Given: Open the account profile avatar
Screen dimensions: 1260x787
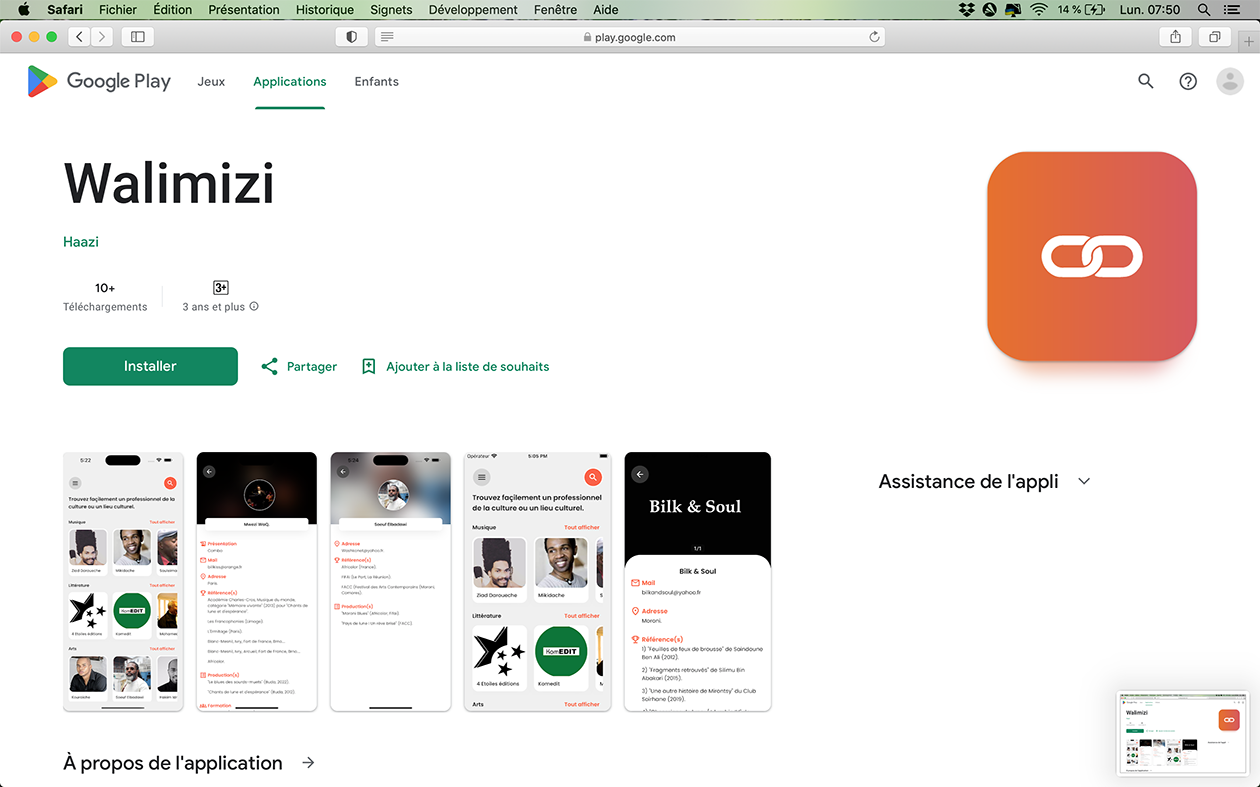Looking at the screenshot, I should click(1230, 82).
